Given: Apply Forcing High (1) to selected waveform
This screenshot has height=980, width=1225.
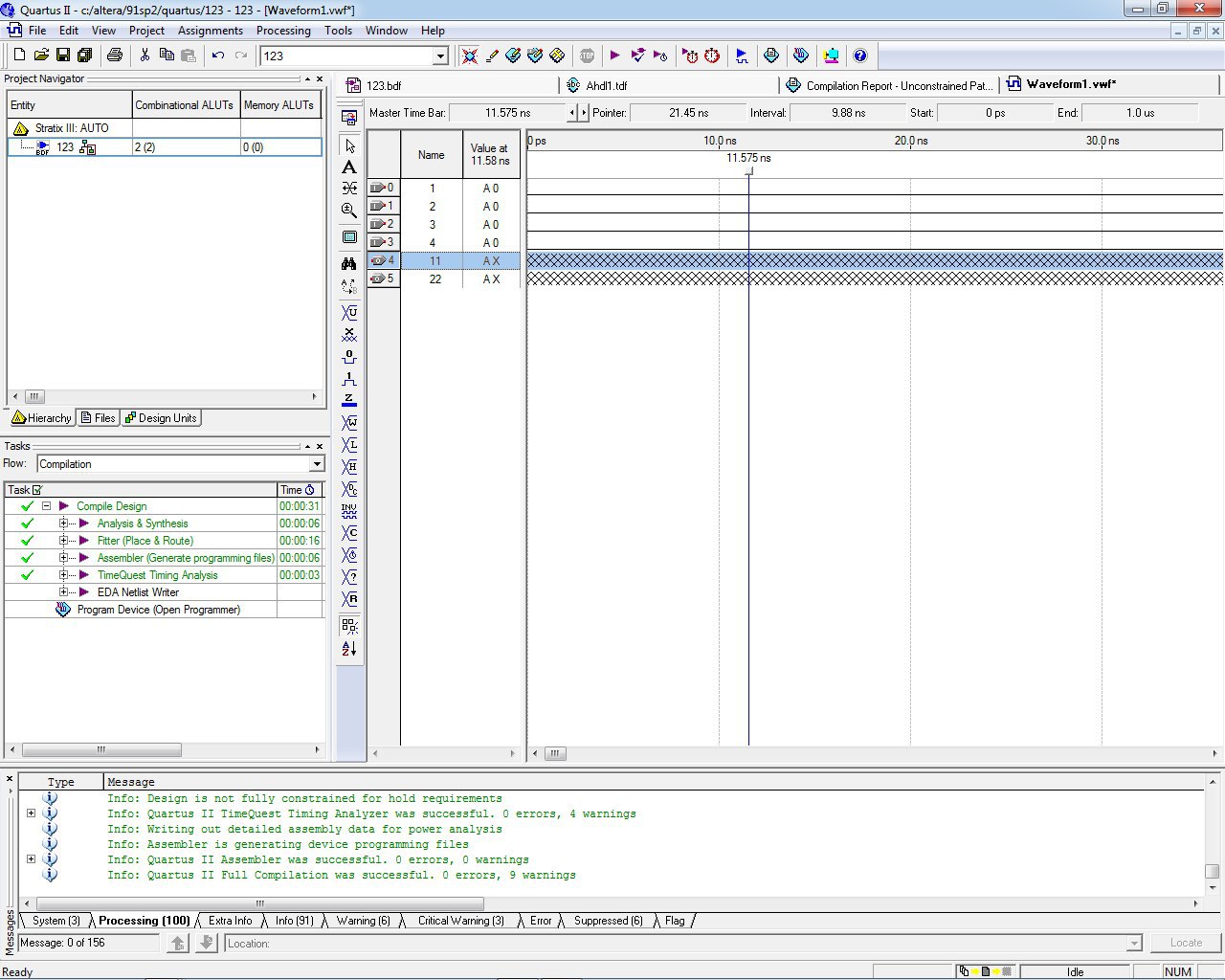Looking at the screenshot, I should click(x=349, y=379).
